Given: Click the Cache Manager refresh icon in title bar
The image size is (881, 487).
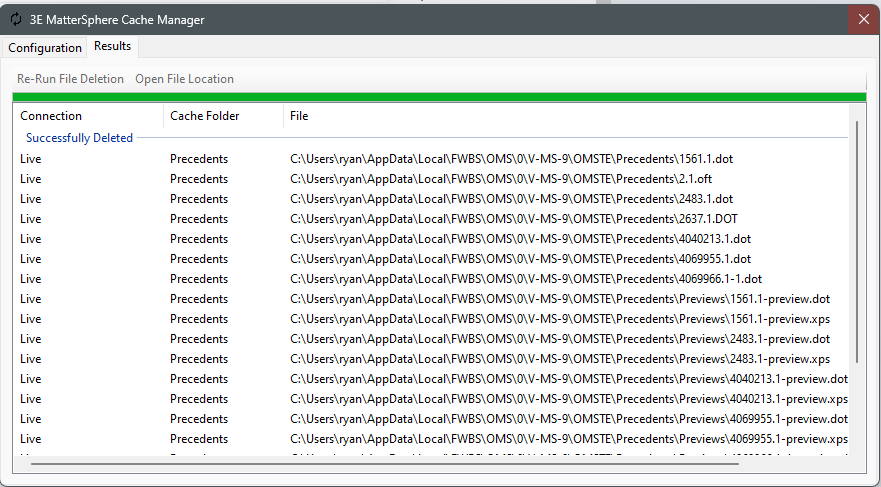Looking at the screenshot, I should point(16,19).
